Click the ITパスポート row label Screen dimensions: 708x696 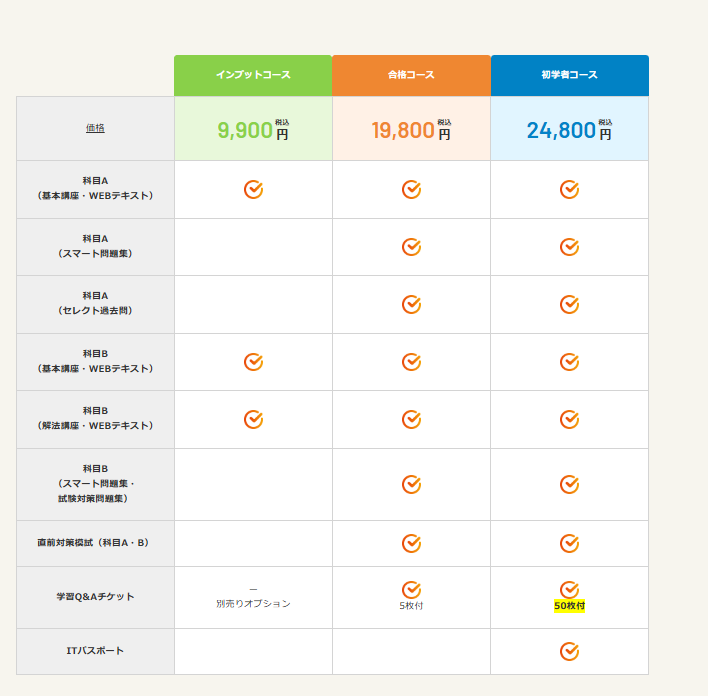tap(95, 651)
